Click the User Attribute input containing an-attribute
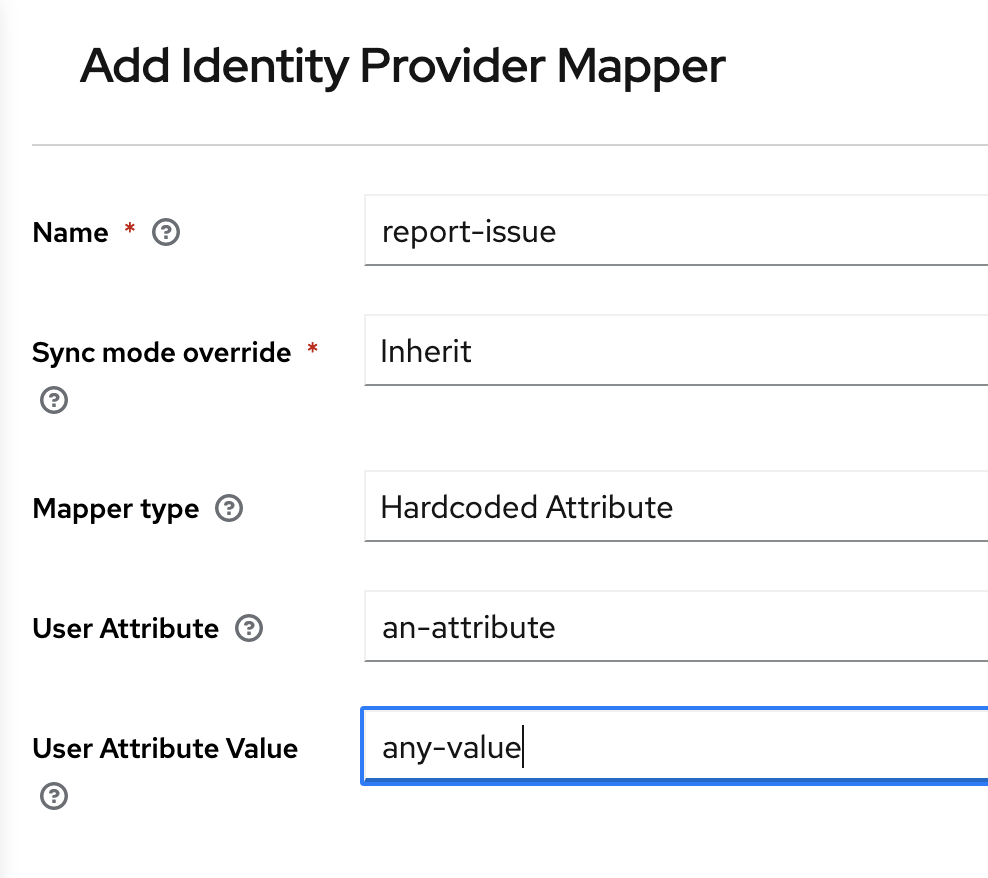988x878 pixels. tap(670, 627)
